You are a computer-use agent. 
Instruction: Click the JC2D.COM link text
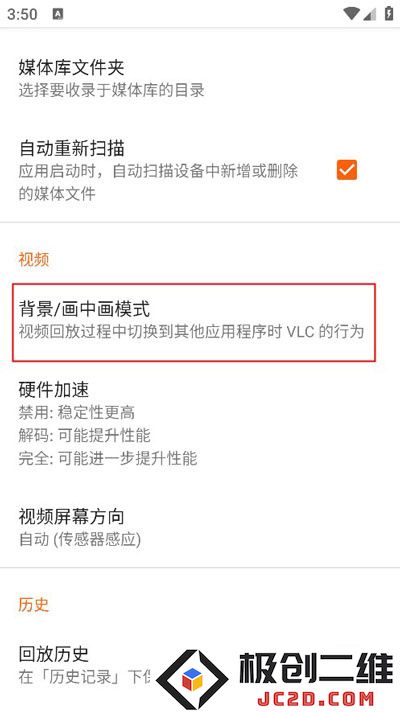pyautogui.click(x=316, y=698)
